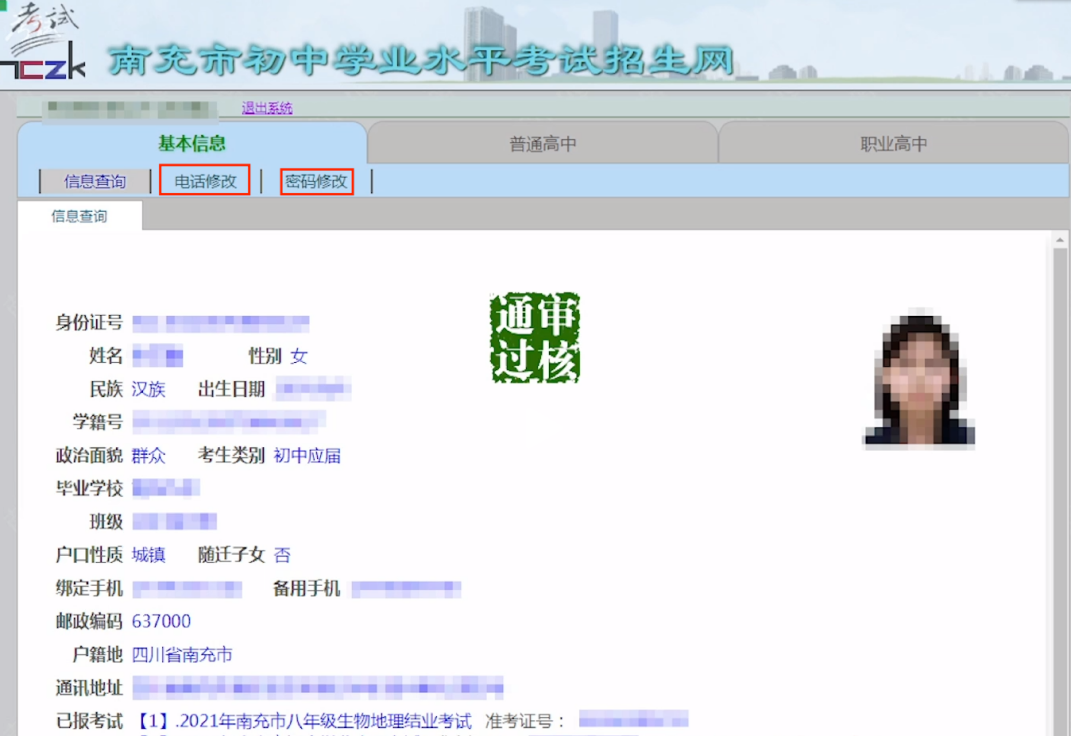Click the 否 value next to 随迁子女
Image resolution: width=1071 pixels, height=736 pixels.
click(282, 554)
